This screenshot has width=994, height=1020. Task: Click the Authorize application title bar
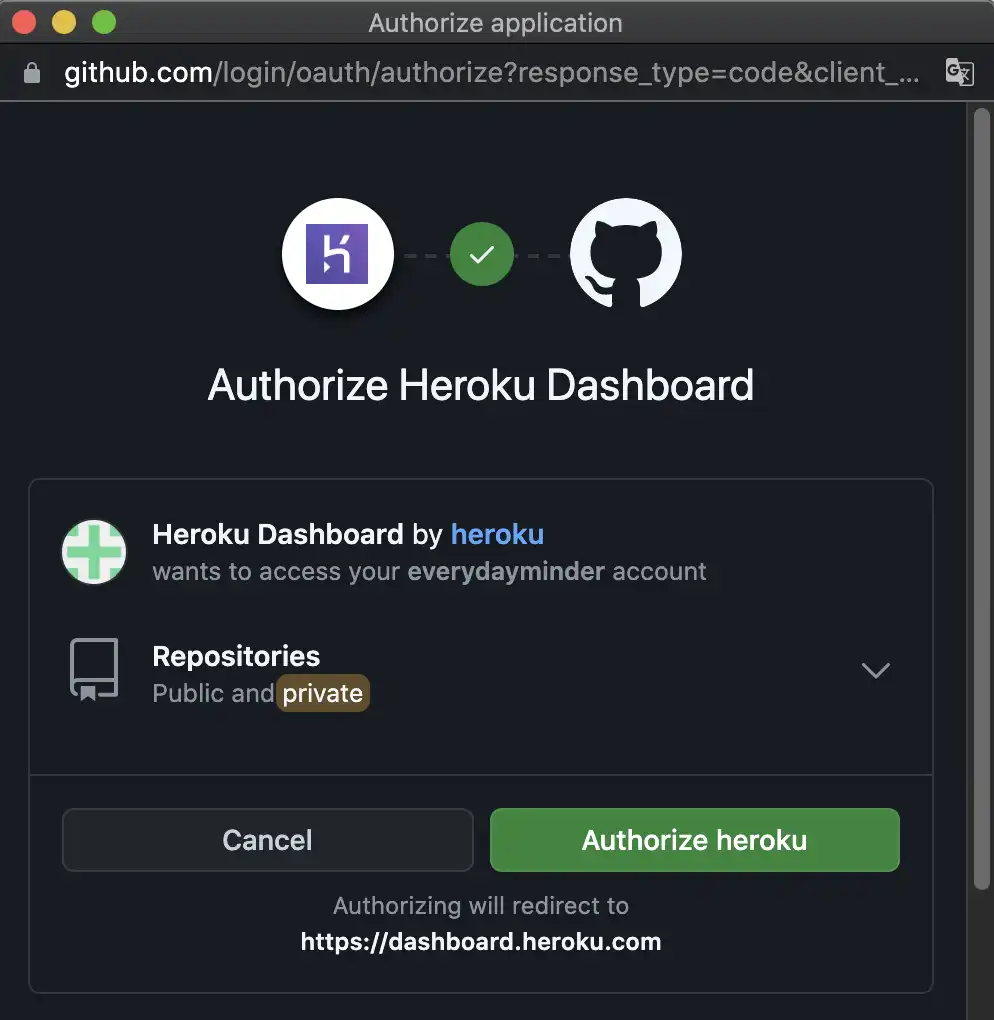pyautogui.click(x=497, y=22)
